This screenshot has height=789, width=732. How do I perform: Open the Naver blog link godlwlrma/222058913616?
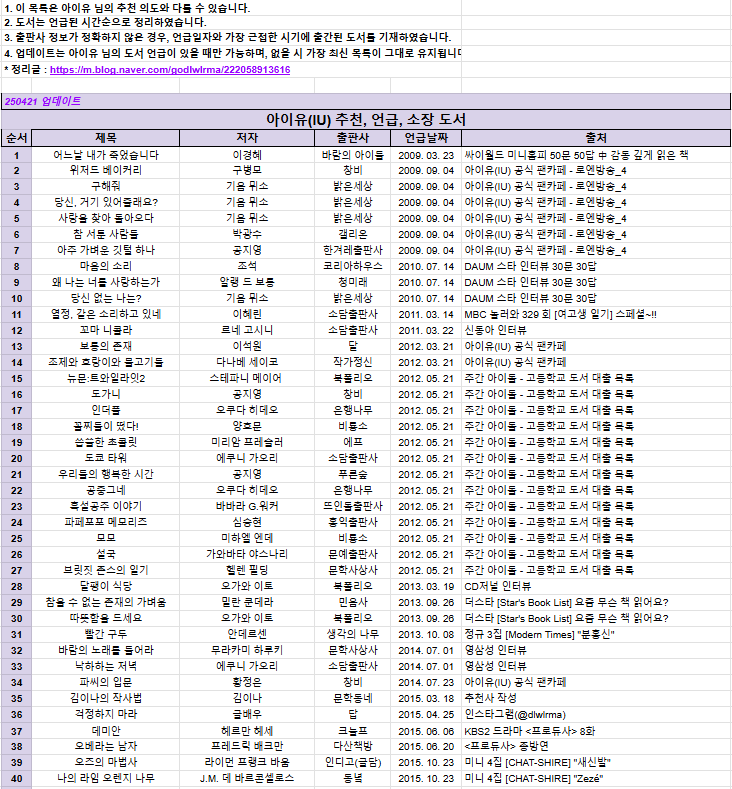tap(170, 70)
